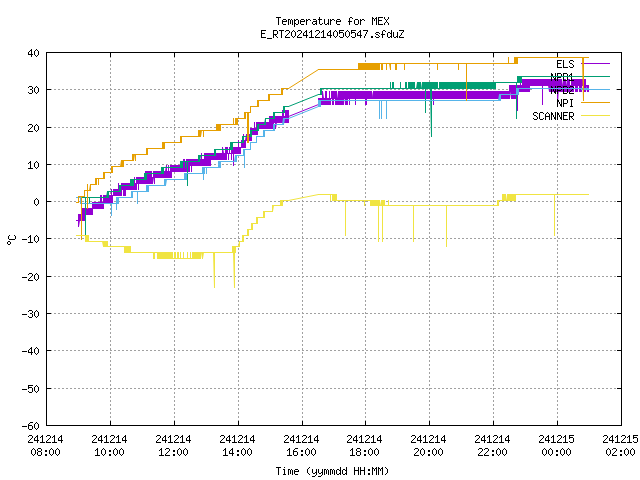
Task: Click the y-axis label -40
Action: pos(31,351)
